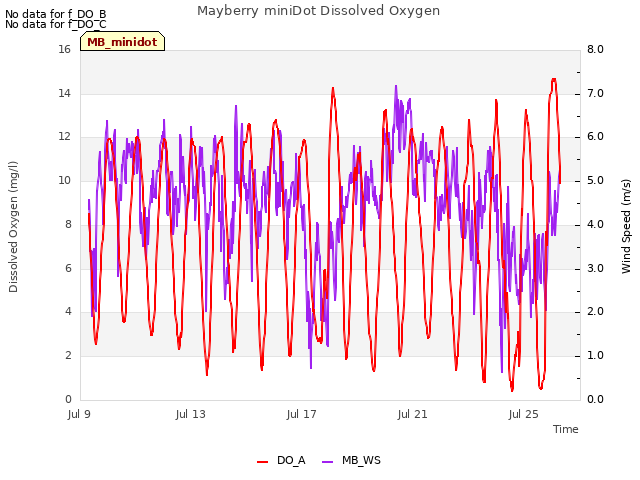Click the 2.0 tick on wind speed axis
Viewport: 640px width, 480px height.
(596, 311)
